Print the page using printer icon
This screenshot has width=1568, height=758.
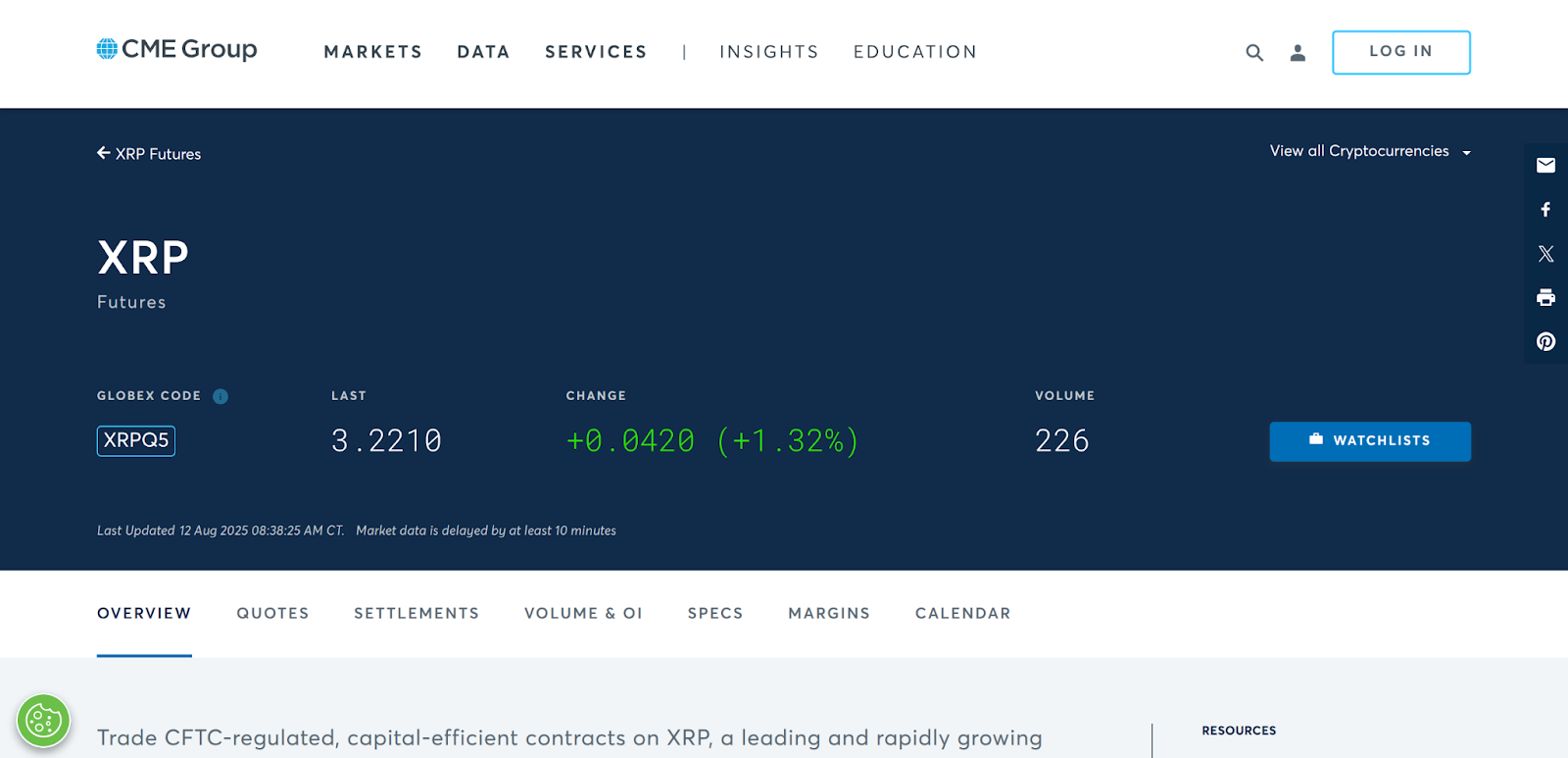[x=1545, y=297]
